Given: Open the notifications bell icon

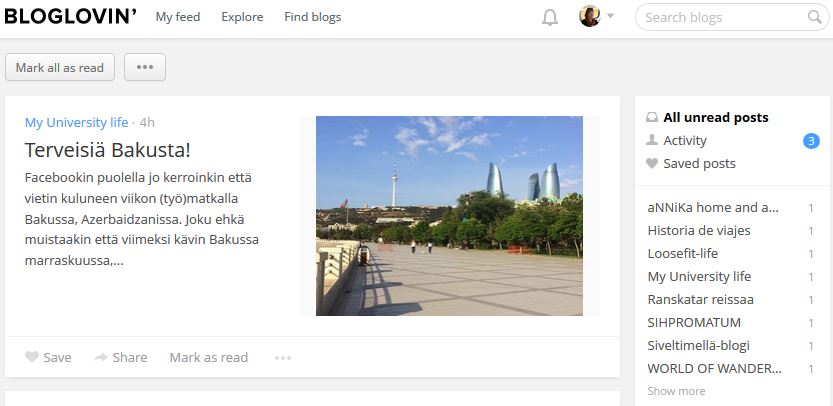Looking at the screenshot, I should tap(549, 17).
